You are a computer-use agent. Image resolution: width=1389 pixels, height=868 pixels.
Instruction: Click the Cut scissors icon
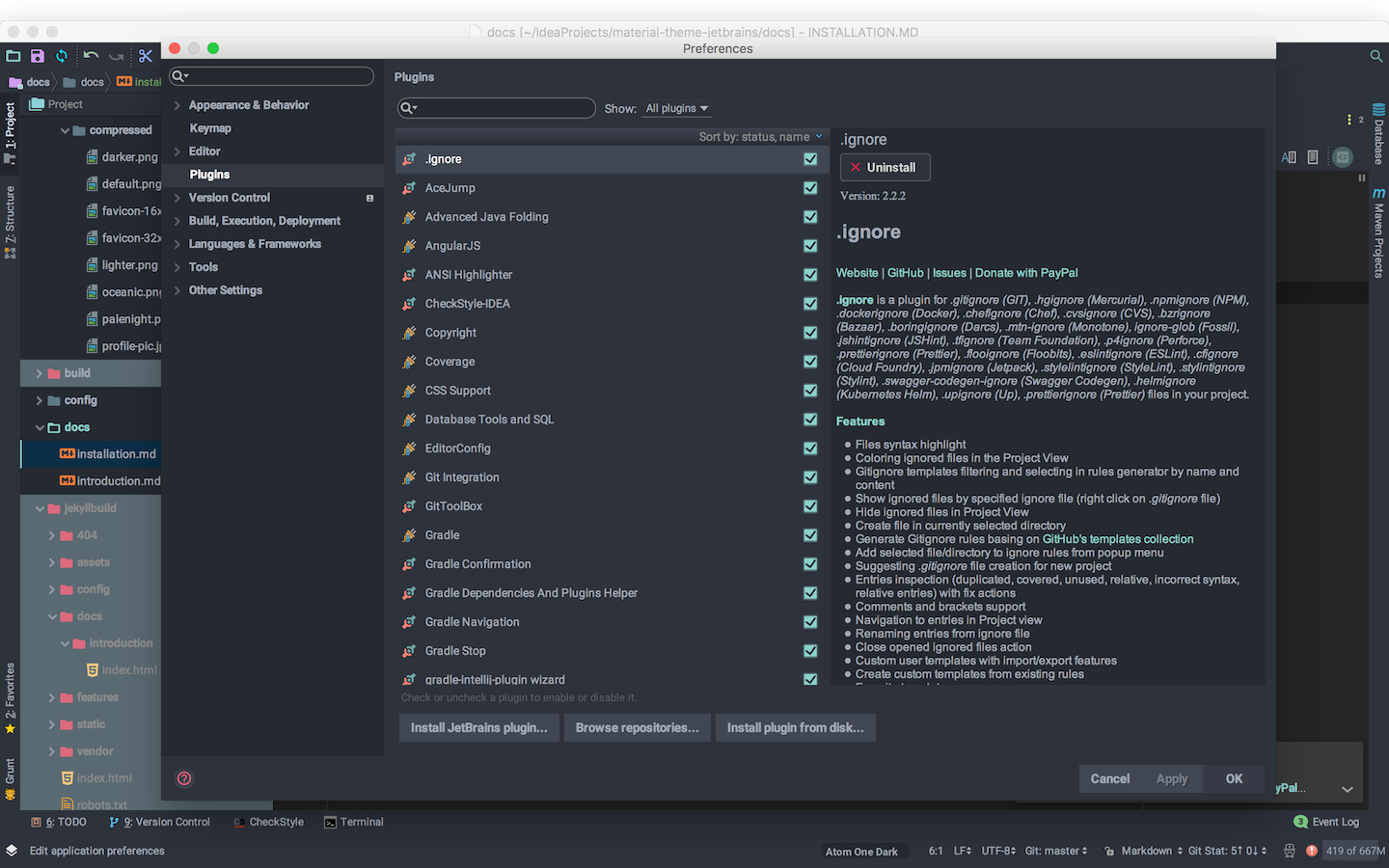(x=146, y=56)
